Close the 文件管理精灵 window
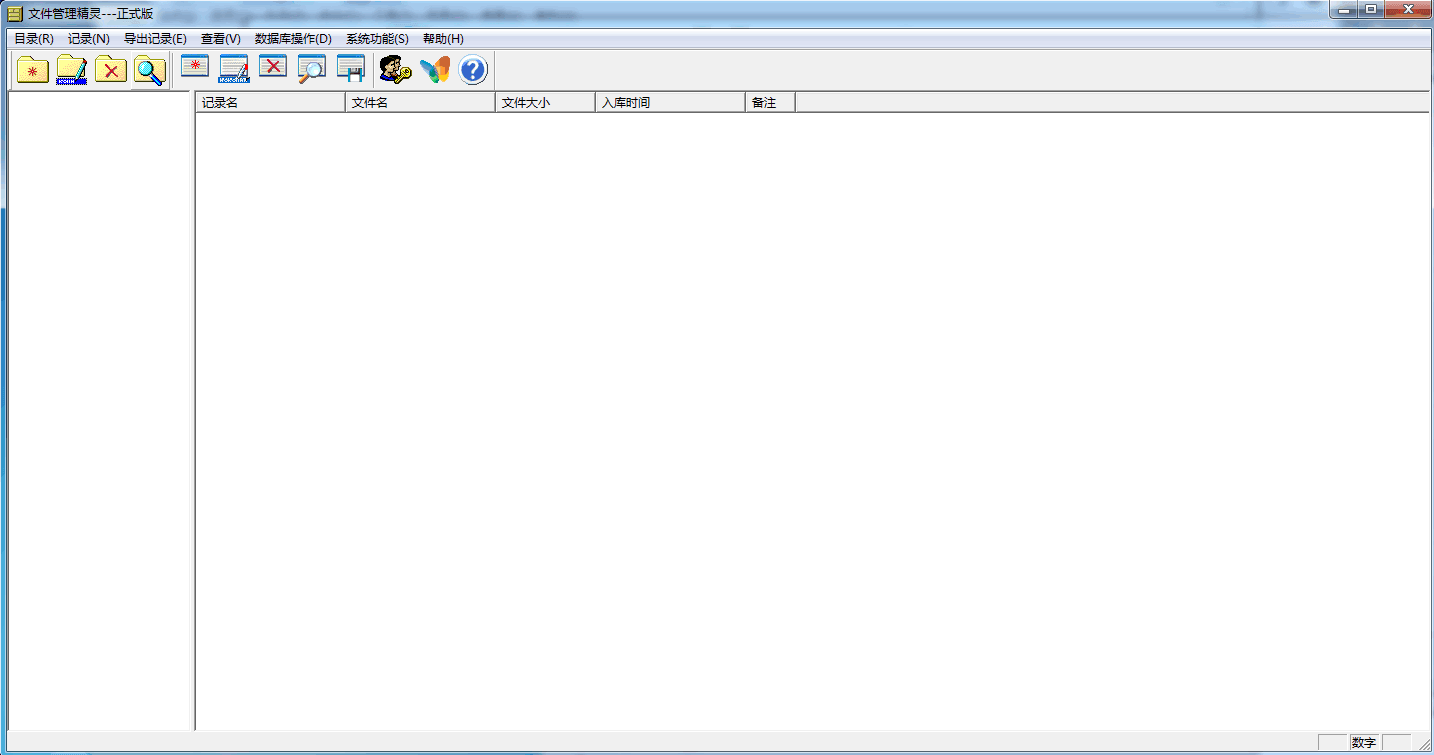1434x755 pixels. (x=1407, y=10)
